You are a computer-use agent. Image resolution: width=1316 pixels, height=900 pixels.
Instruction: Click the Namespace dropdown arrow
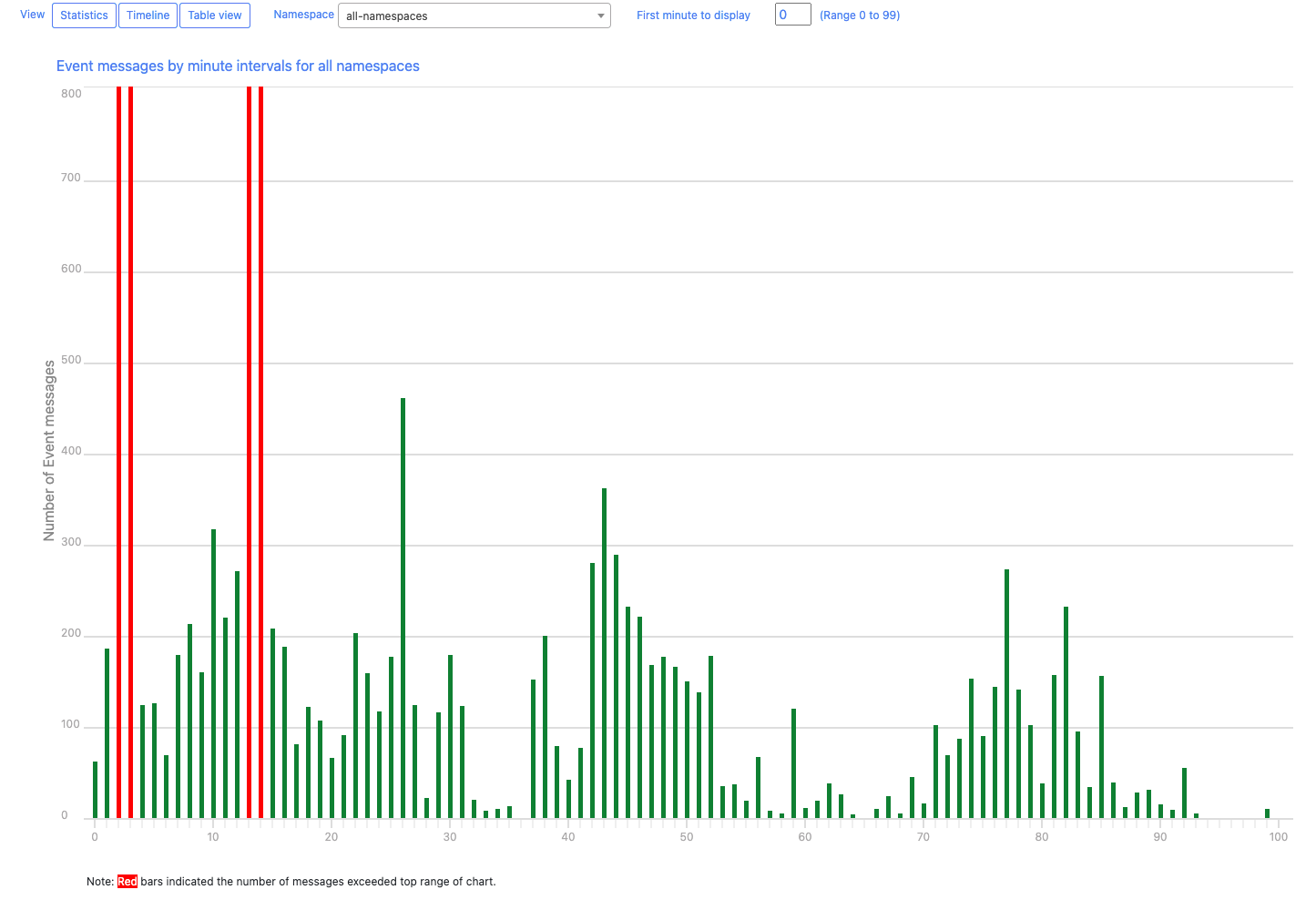coord(601,15)
